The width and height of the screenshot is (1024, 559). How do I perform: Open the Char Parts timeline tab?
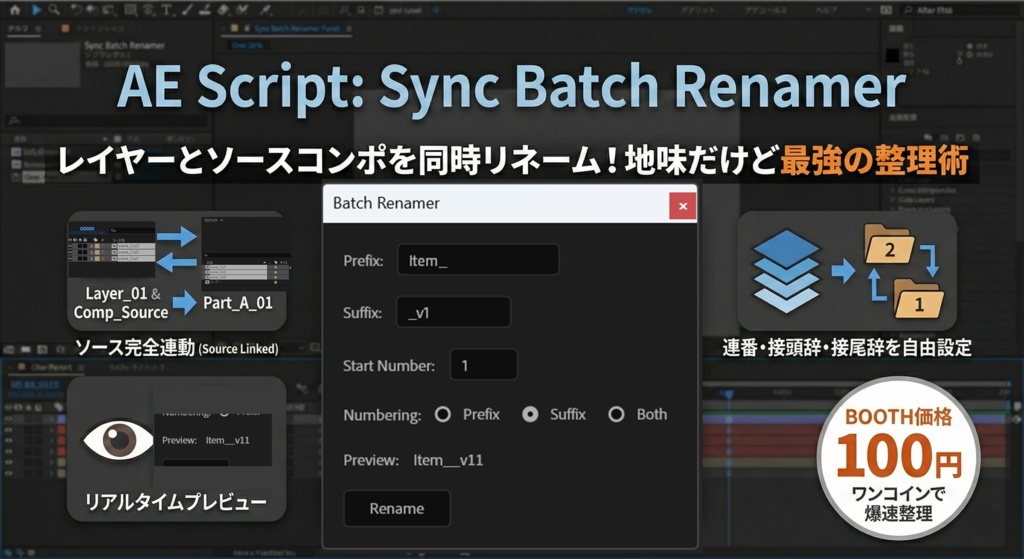pyautogui.click(x=47, y=367)
